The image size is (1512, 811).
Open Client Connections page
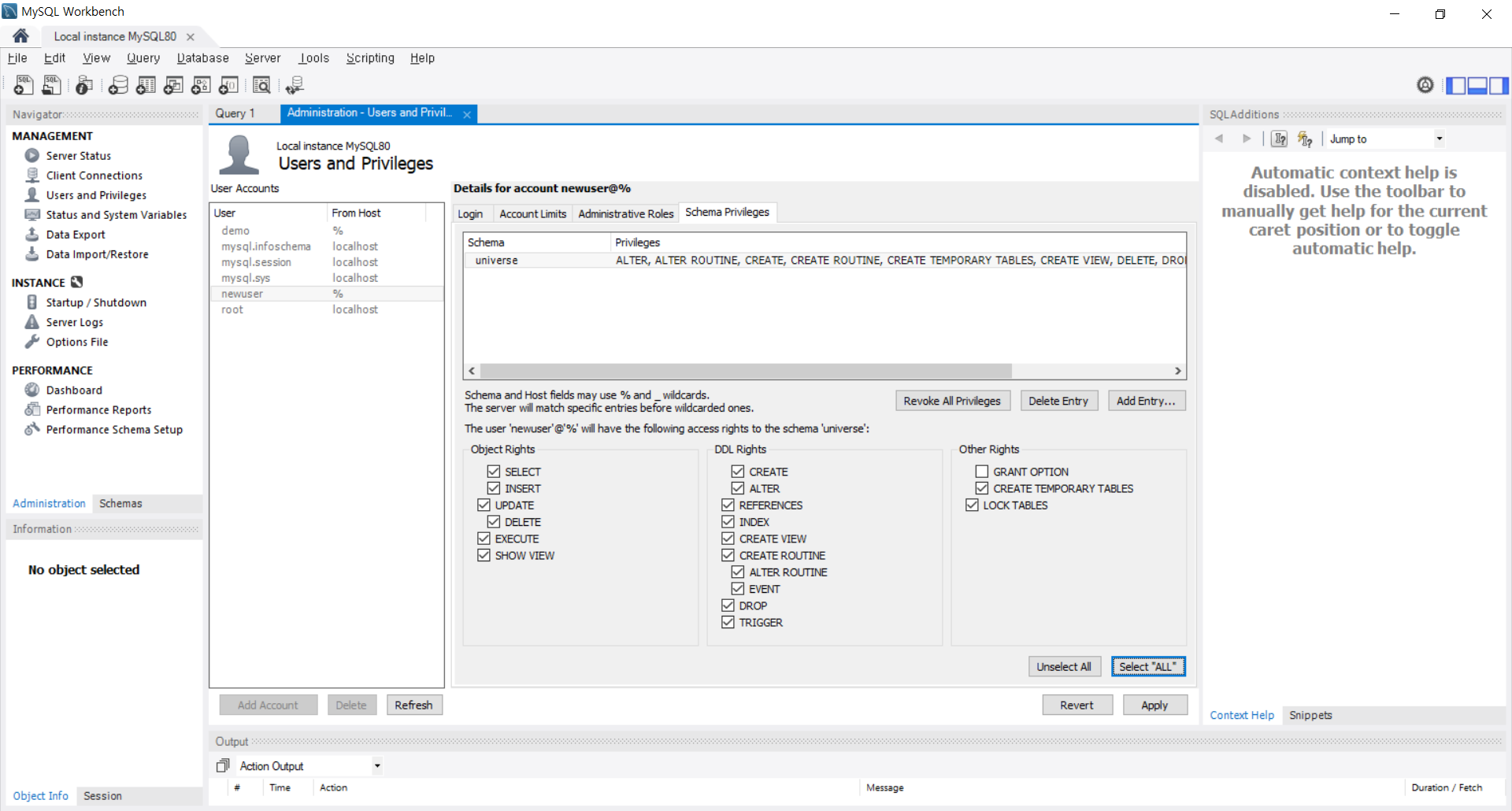coord(94,176)
